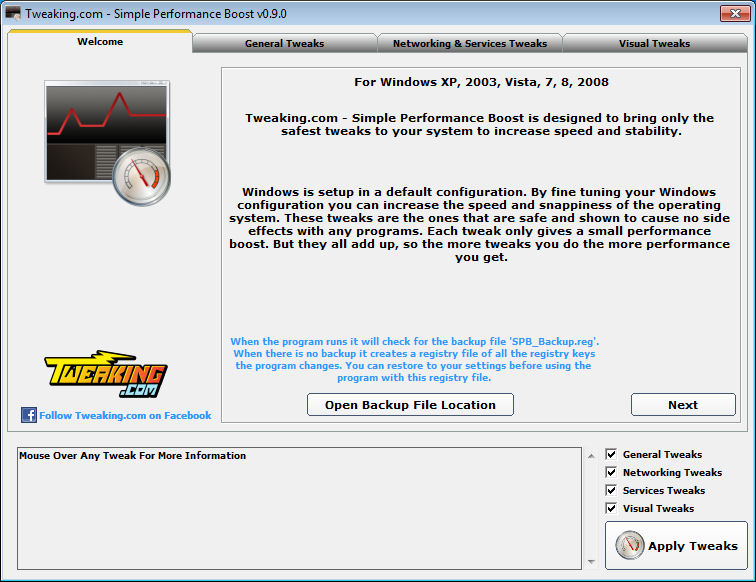Click the Facebook icon
Image resolution: width=756 pixels, height=582 pixels.
point(28,415)
